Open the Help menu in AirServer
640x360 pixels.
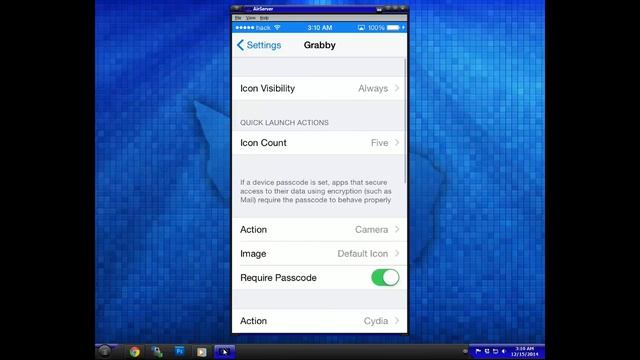tap(264, 18)
